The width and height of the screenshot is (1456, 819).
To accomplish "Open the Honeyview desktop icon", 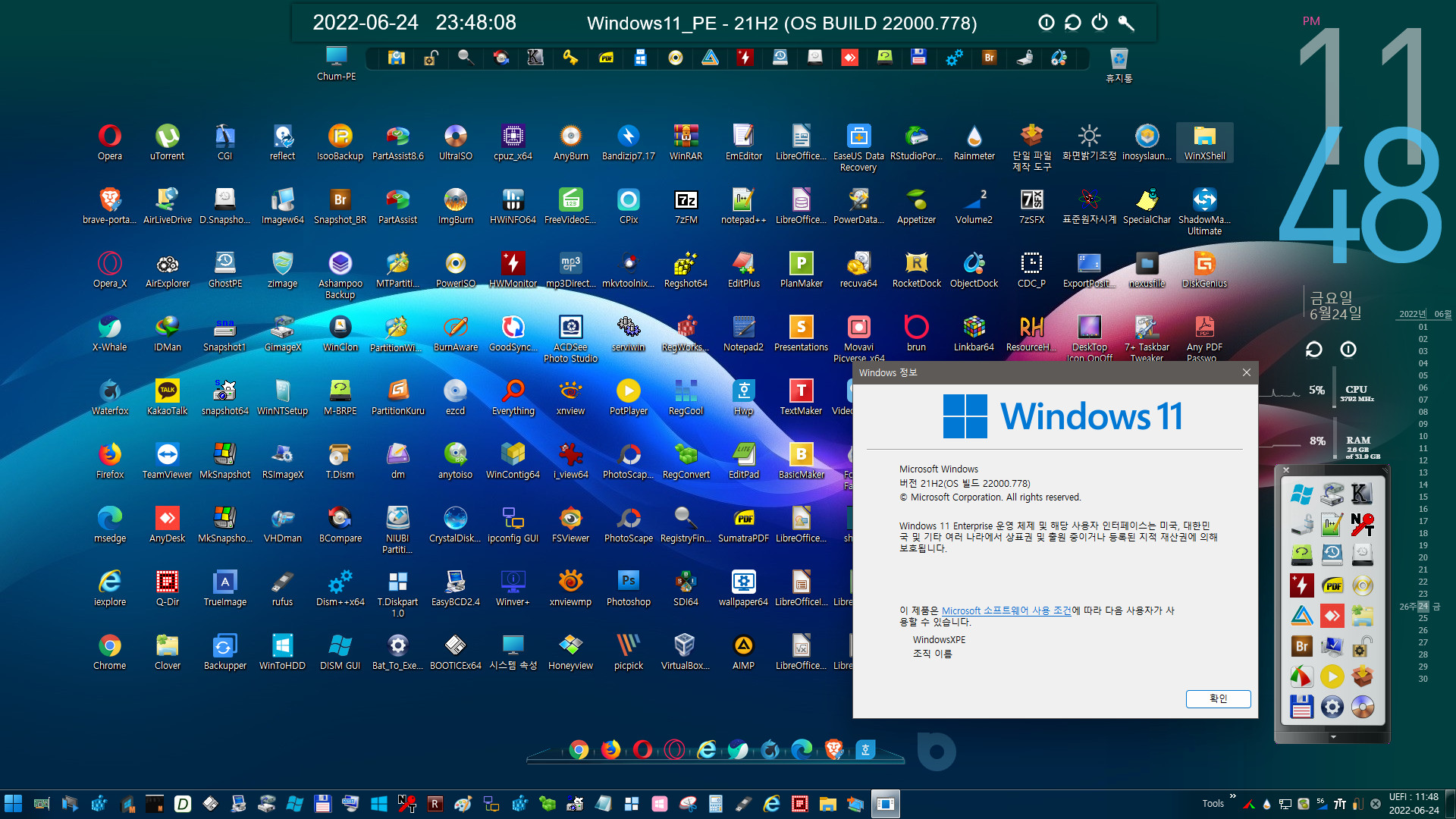I will (x=571, y=652).
